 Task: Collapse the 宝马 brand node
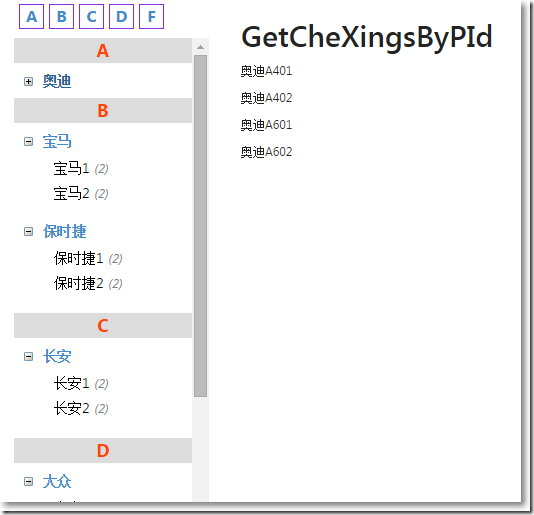click(29, 141)
